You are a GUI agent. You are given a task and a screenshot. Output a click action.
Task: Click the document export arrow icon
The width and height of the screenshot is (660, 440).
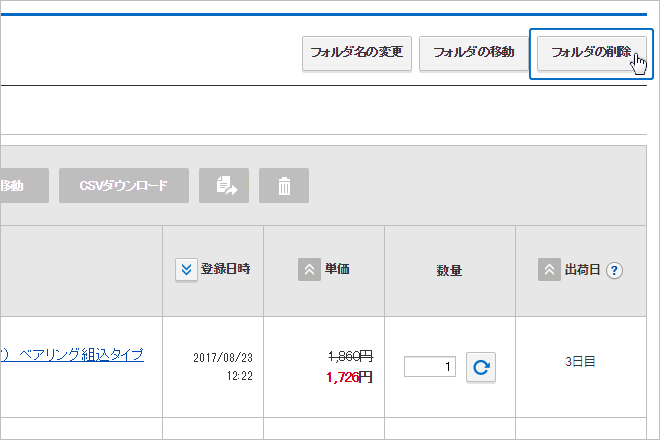[224, 186]
